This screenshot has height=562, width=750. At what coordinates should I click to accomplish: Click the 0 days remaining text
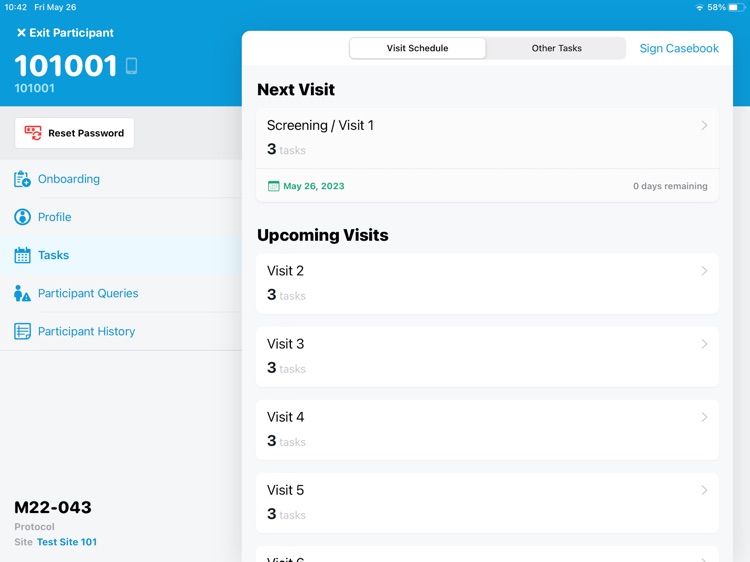click(670, 186)
